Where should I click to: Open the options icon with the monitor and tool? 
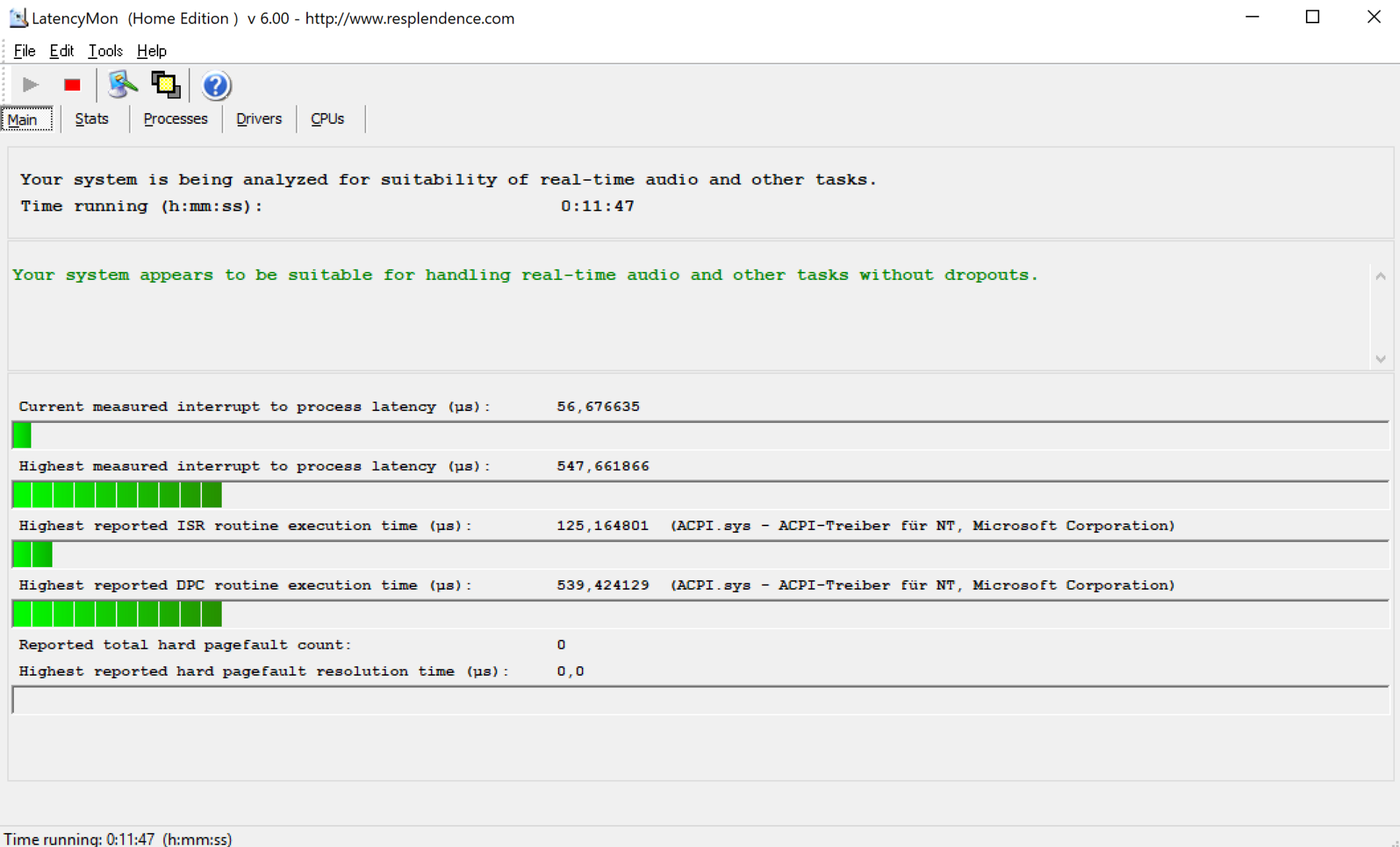pyautogui.click(x=122, y=85)
